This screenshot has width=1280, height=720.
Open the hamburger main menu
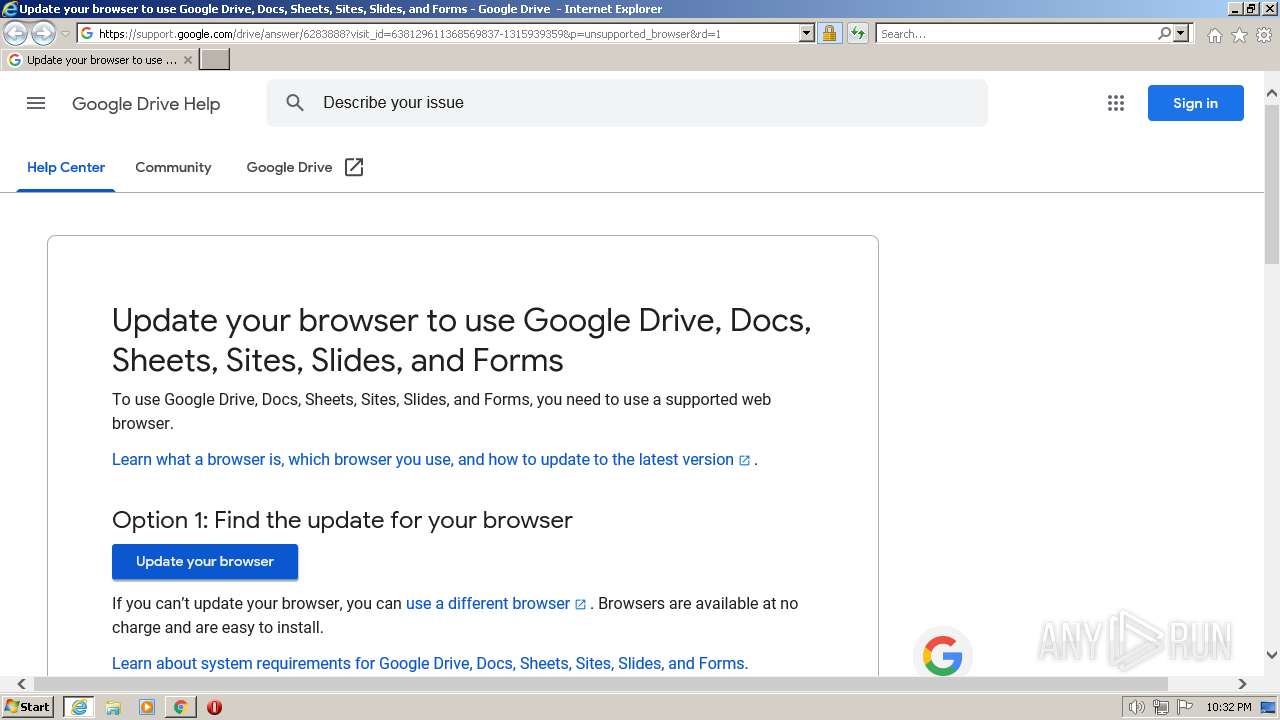pyautogui.click(x=36, y=103)
